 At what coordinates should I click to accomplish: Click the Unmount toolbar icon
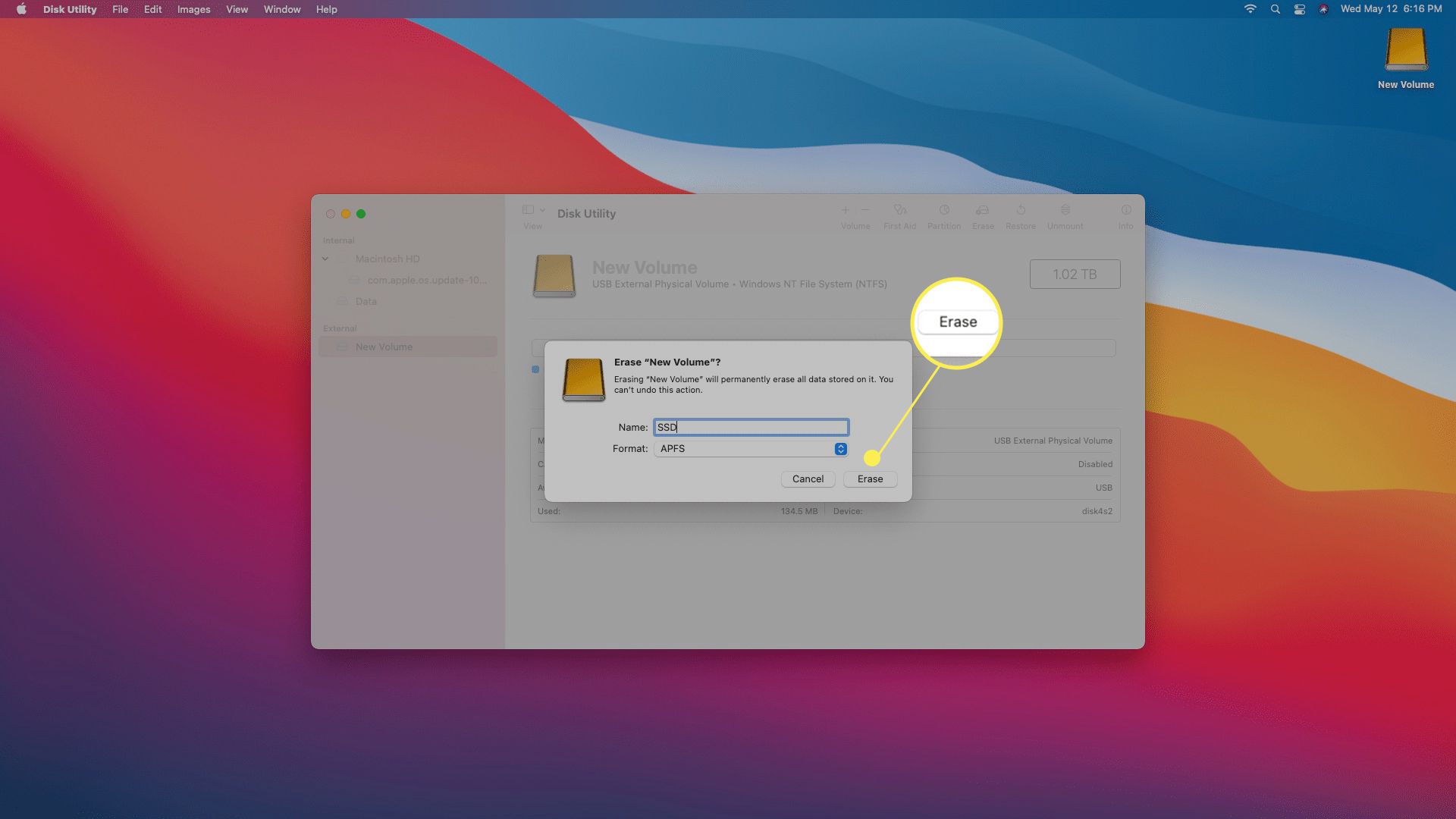[1065, 210]
